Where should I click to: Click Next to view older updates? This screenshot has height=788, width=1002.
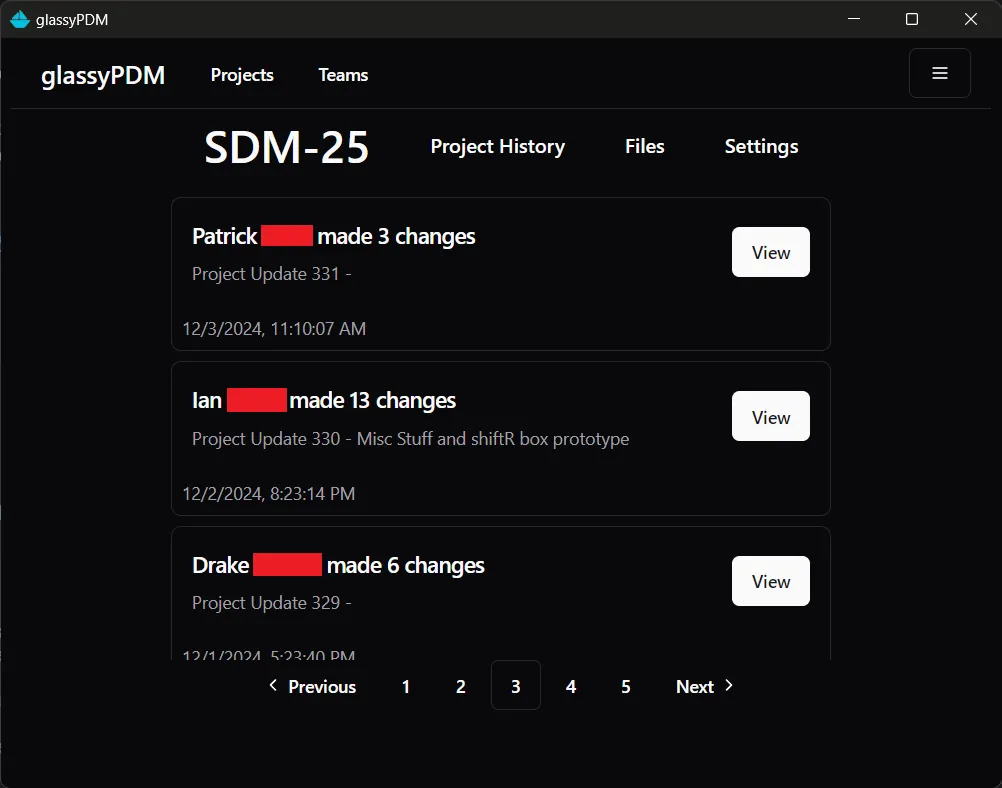pyautogui.click(x=695, y=687)
